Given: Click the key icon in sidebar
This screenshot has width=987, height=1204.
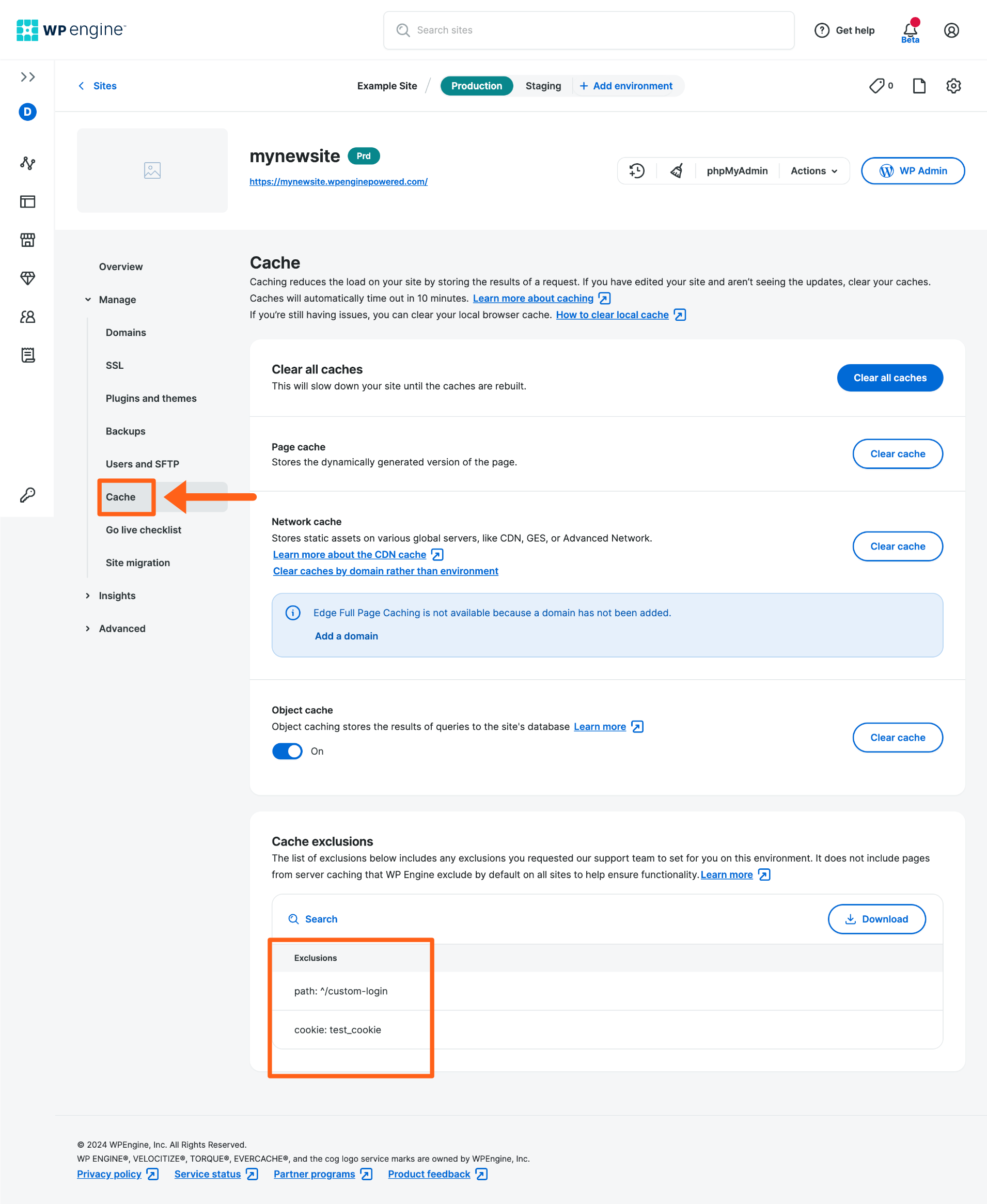Looking at the screenshot, I should [27, 494].
